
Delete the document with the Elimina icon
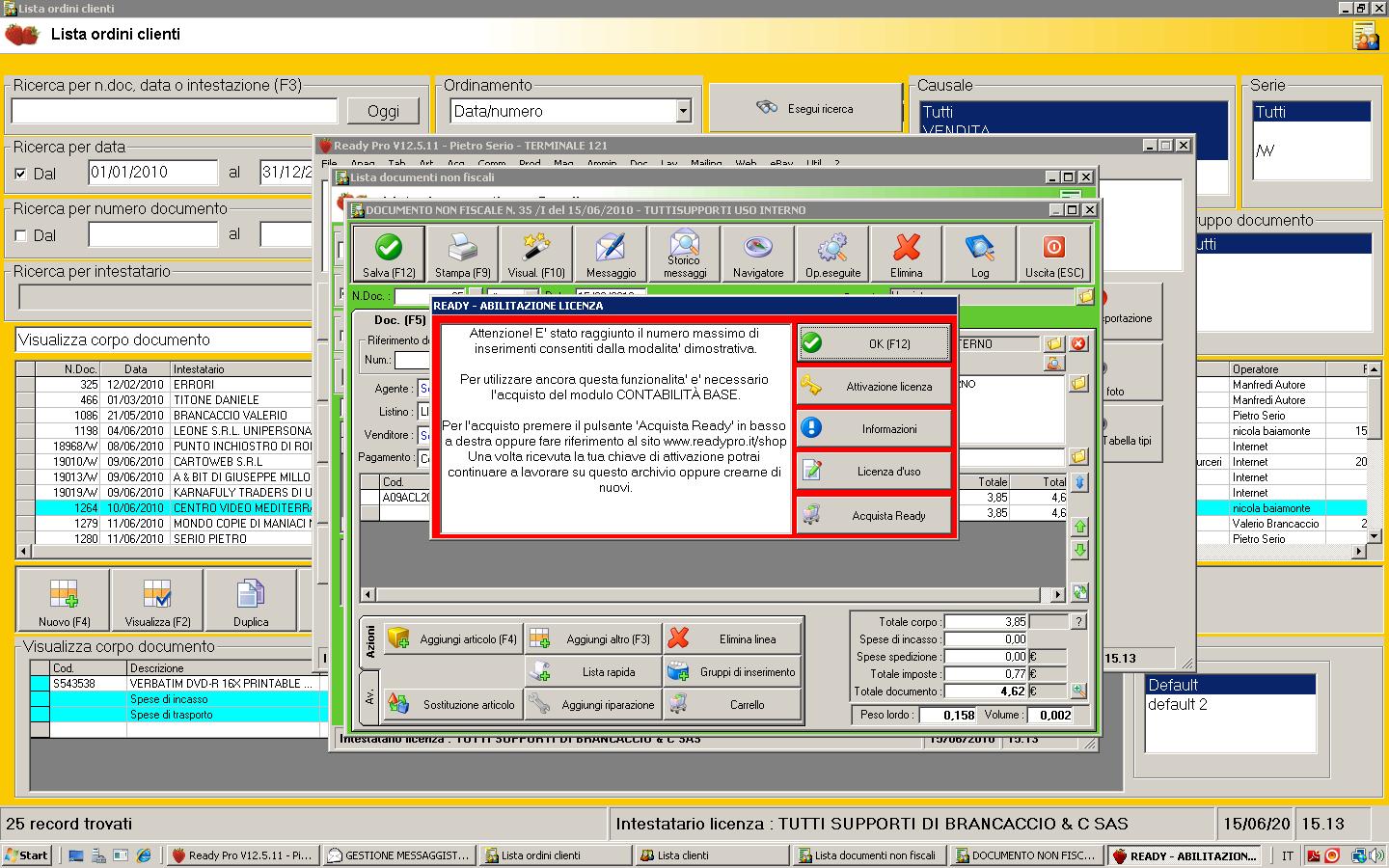[x=907, y=255]
